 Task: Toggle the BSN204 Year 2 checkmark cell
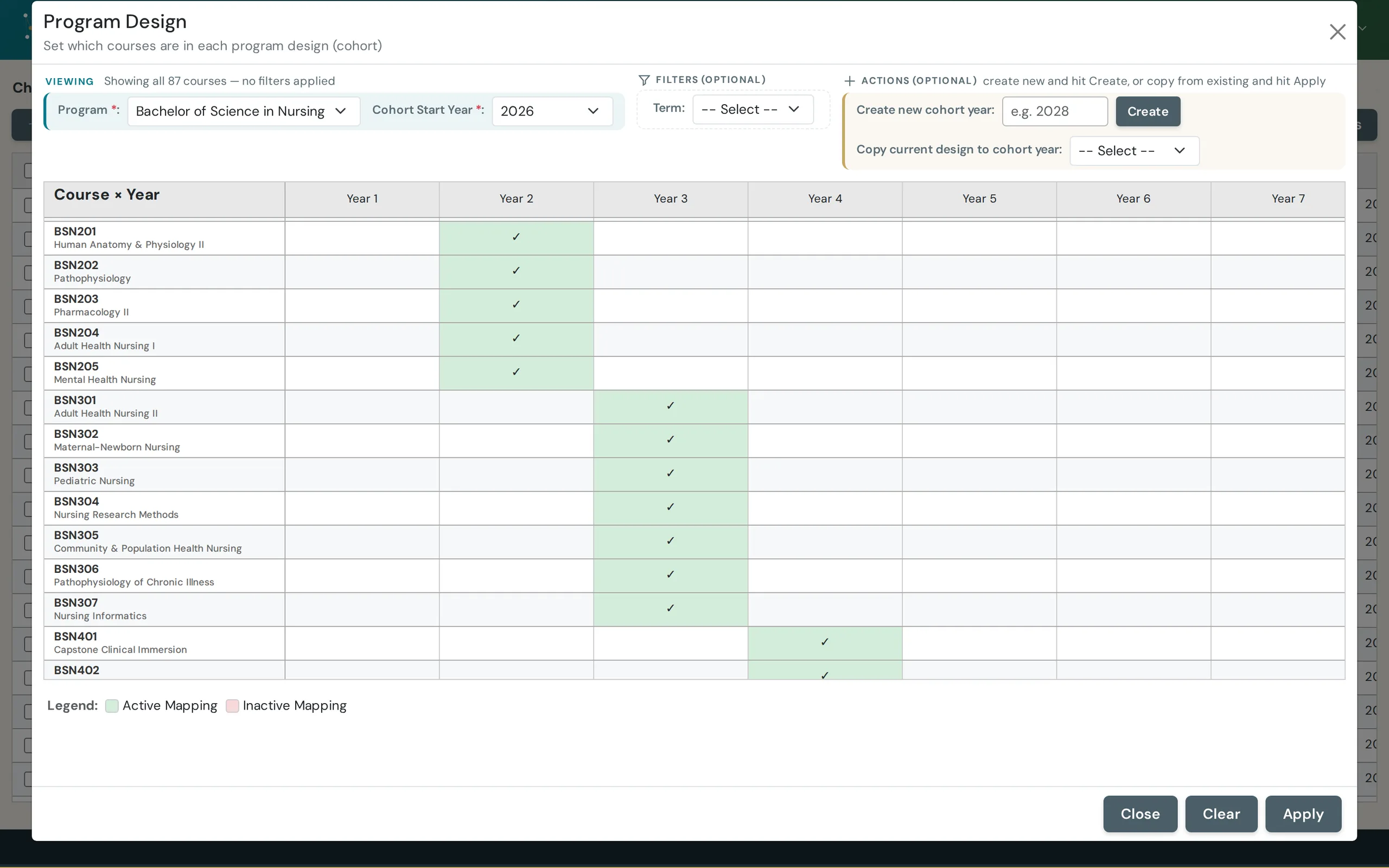516,339
